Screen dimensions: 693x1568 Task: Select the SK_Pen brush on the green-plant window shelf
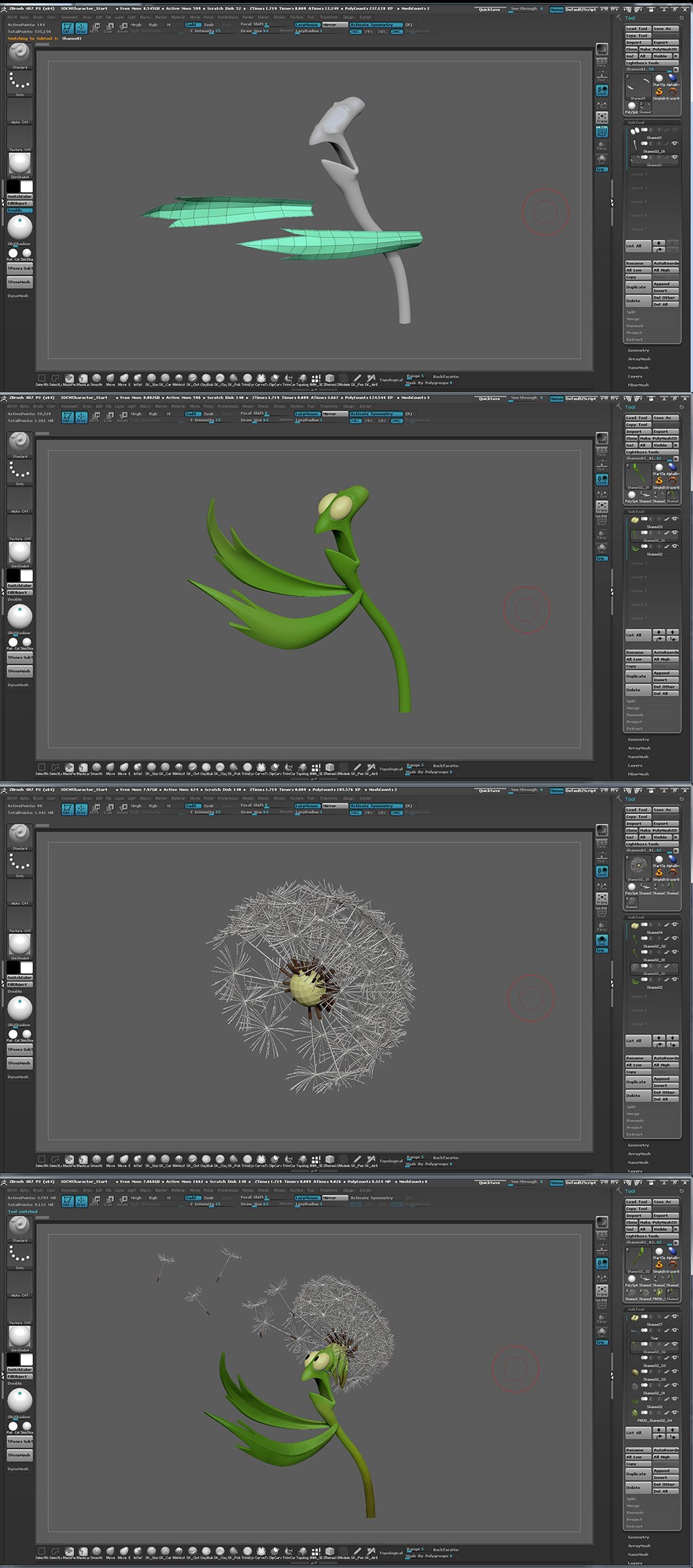pos(357,767)
